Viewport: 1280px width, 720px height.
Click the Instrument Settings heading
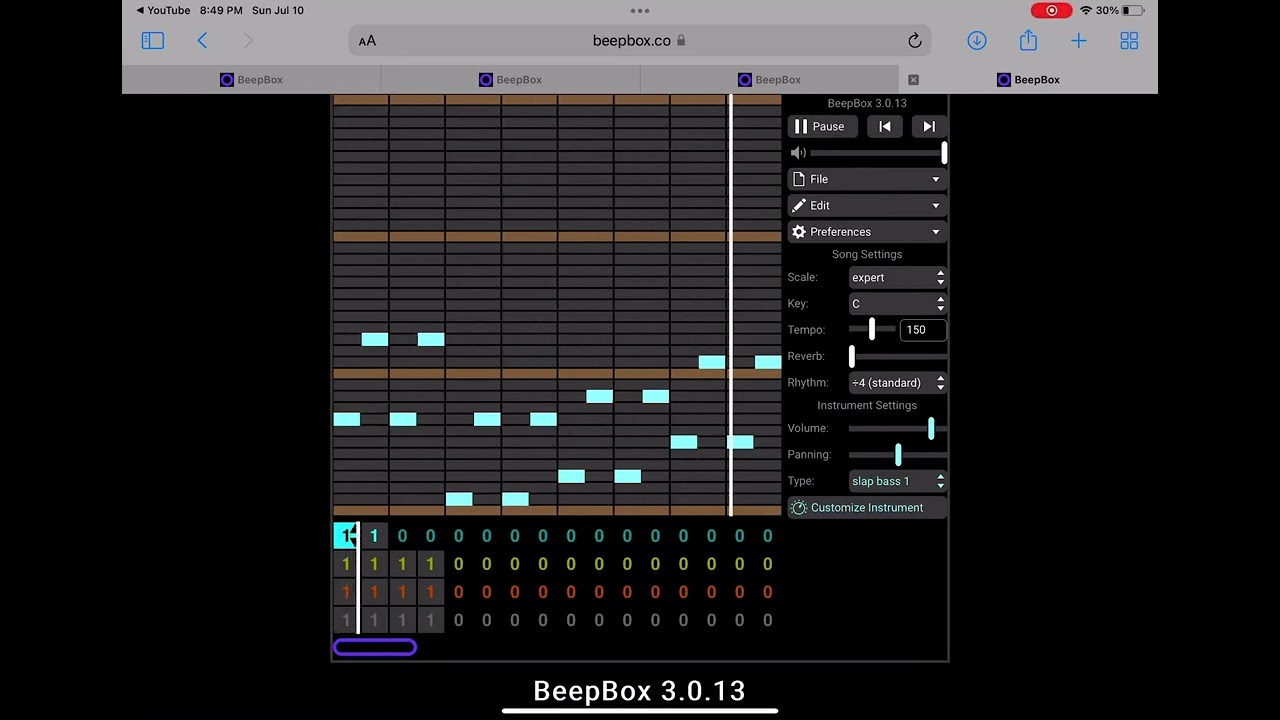867,405
